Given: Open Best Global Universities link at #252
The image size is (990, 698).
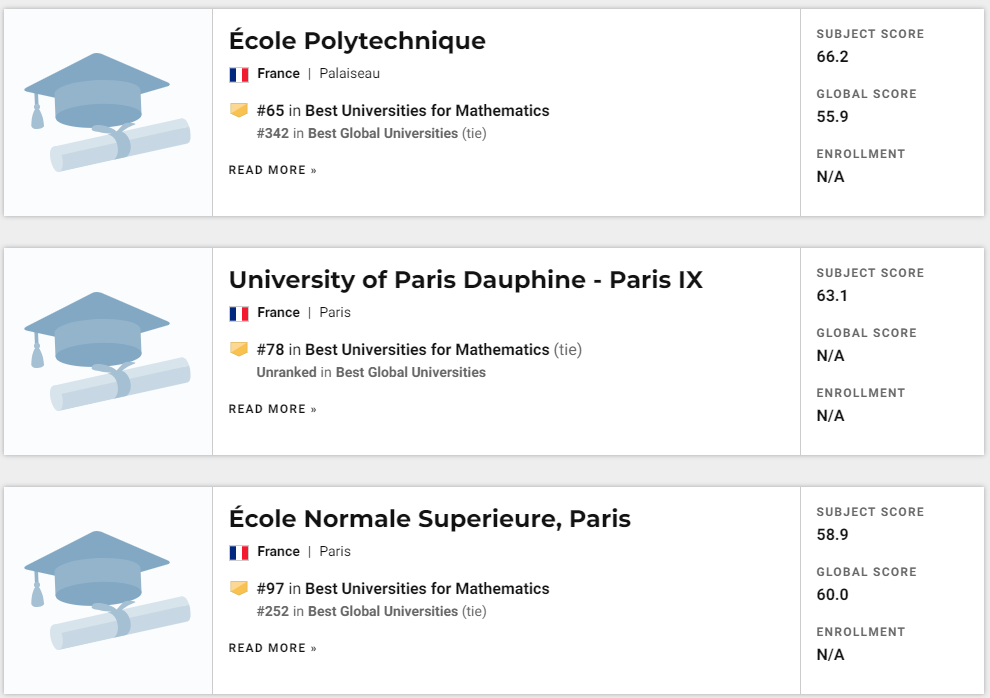Looking at the screenshot, I should click(383, 611).
